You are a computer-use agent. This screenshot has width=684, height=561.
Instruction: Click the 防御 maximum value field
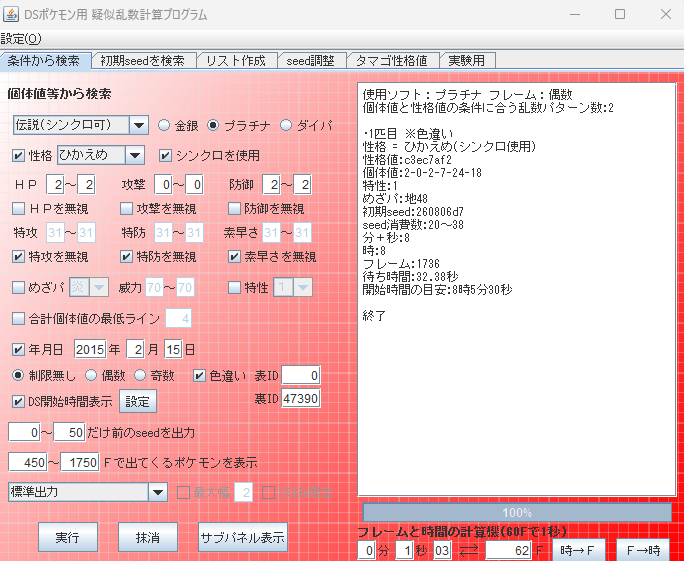[x=302, y=185]
